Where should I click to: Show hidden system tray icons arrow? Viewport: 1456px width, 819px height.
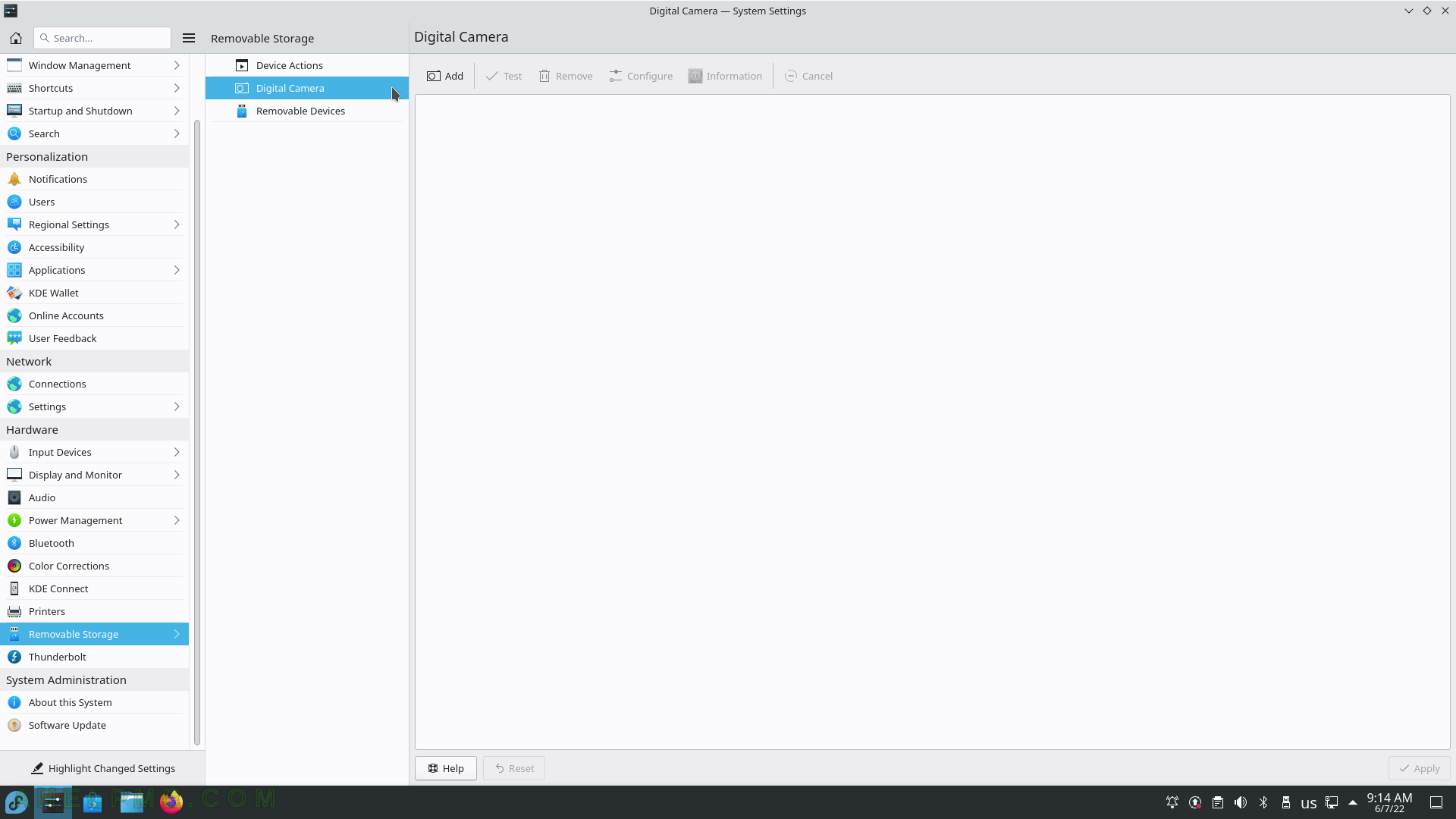(x=1353, y=802)
